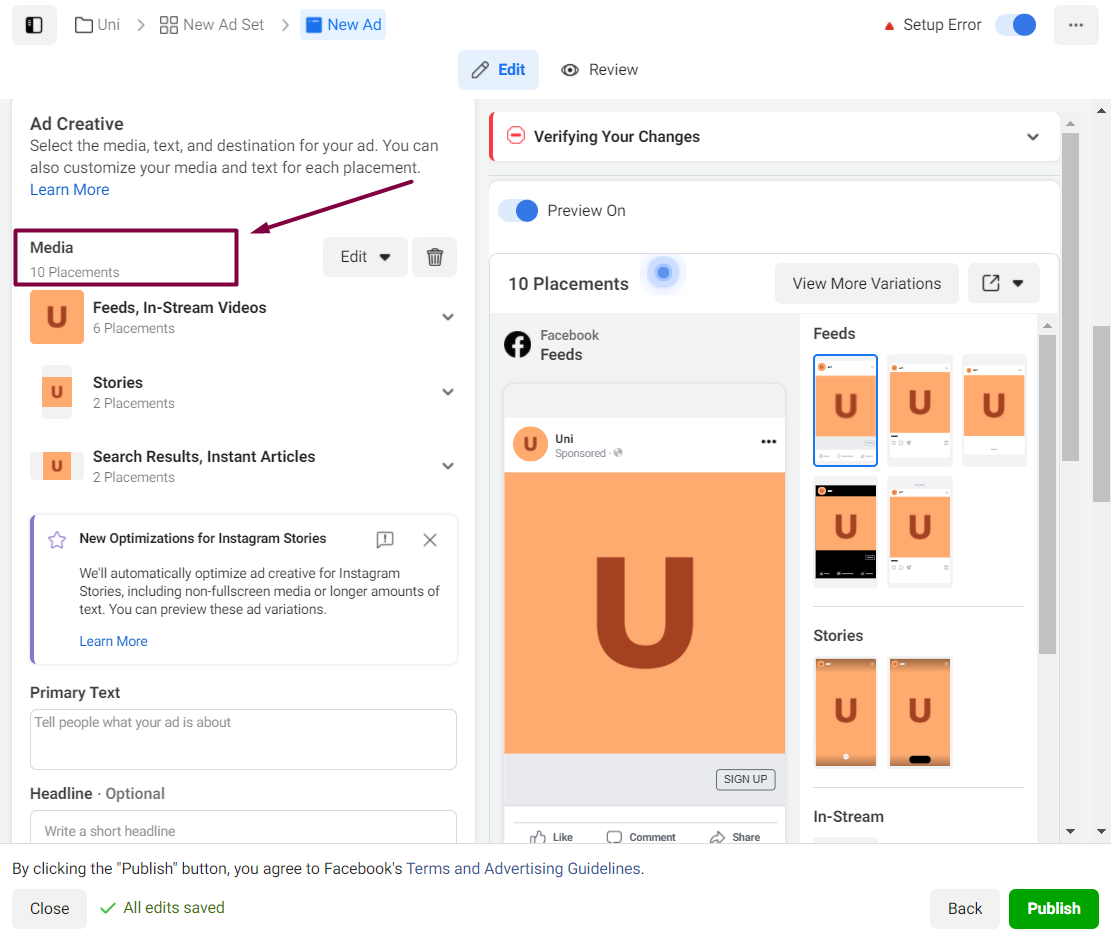Switch to the Review tab
Image resolution: width=1111 pixels, height=936 pixels.
click(599, 69)
